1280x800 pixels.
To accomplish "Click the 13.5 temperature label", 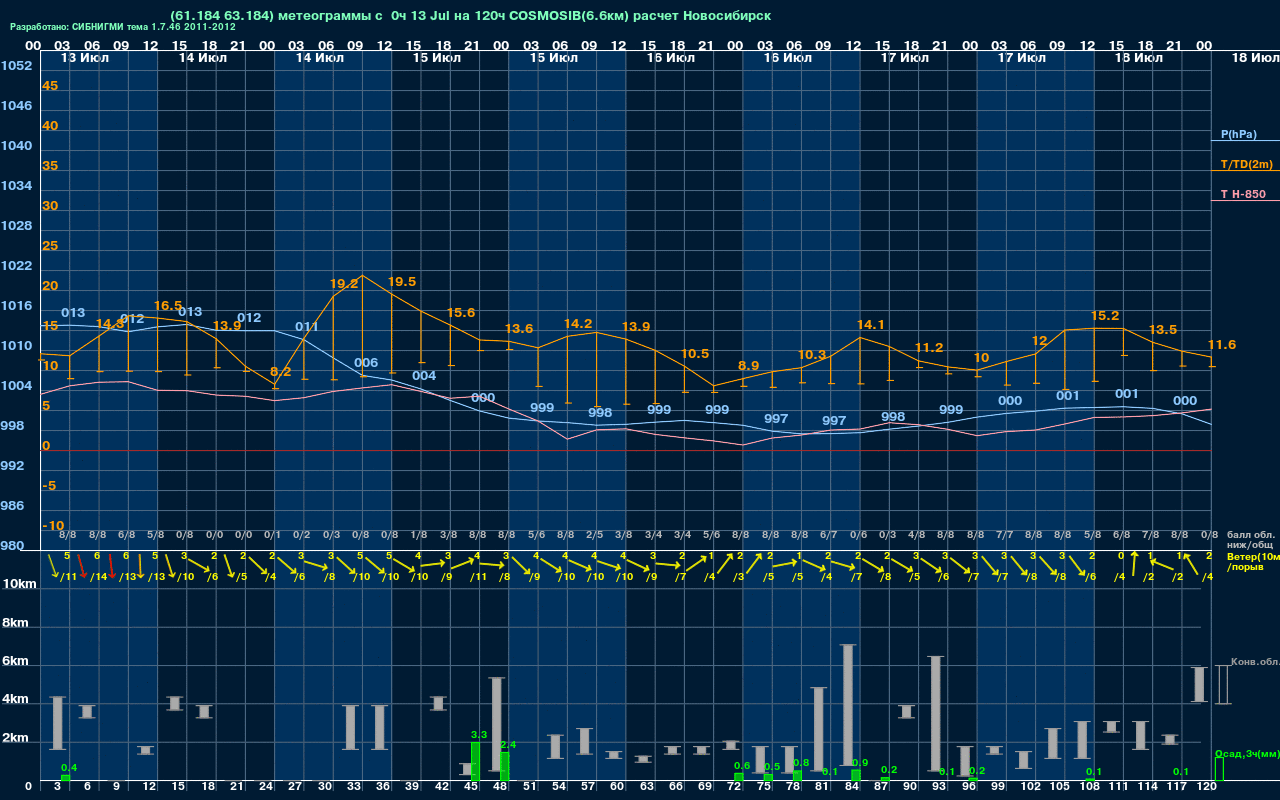I will pos(1163,330).
